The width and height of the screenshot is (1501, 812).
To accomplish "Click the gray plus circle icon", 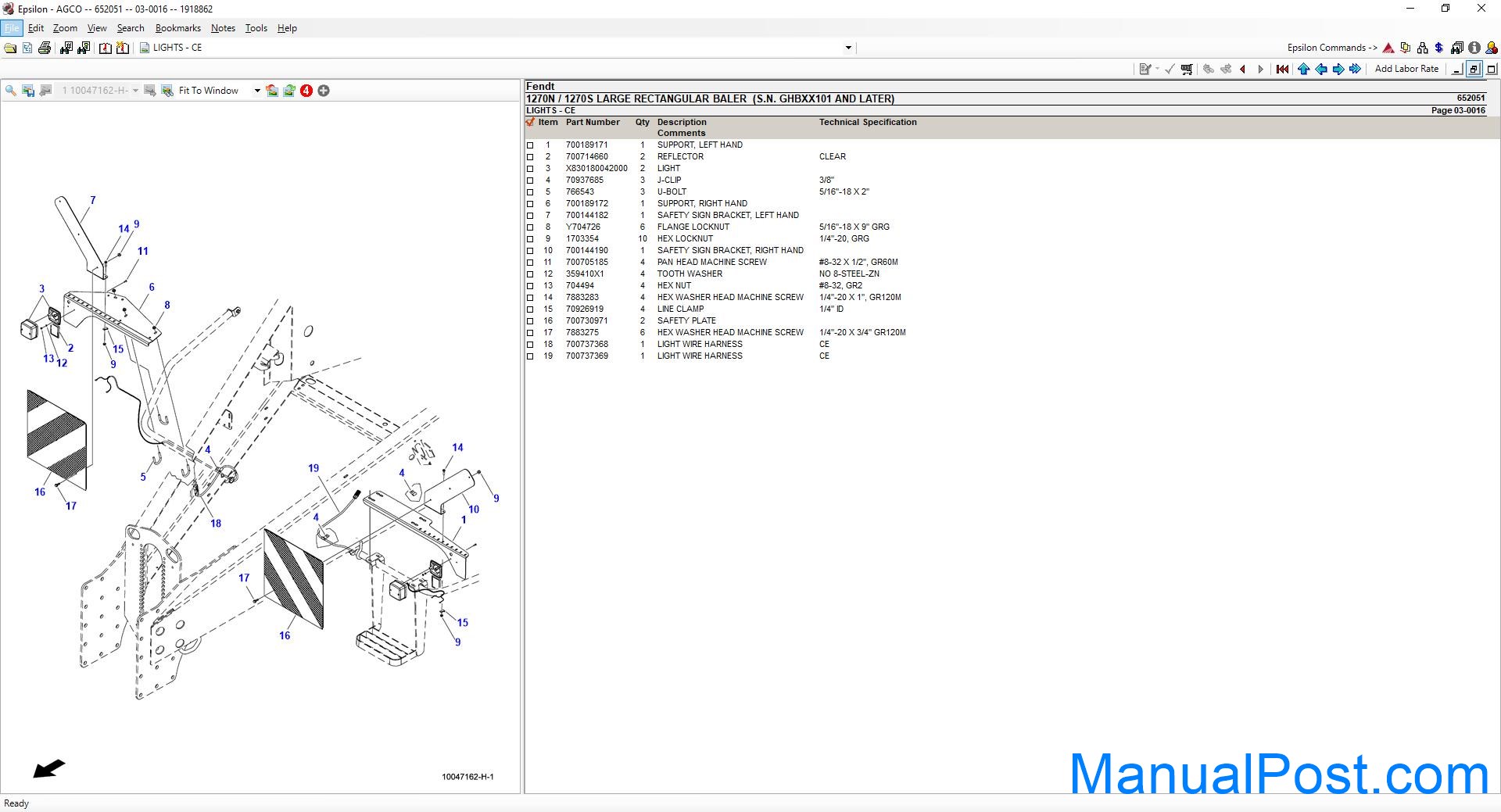I will [x=324, y=91].
